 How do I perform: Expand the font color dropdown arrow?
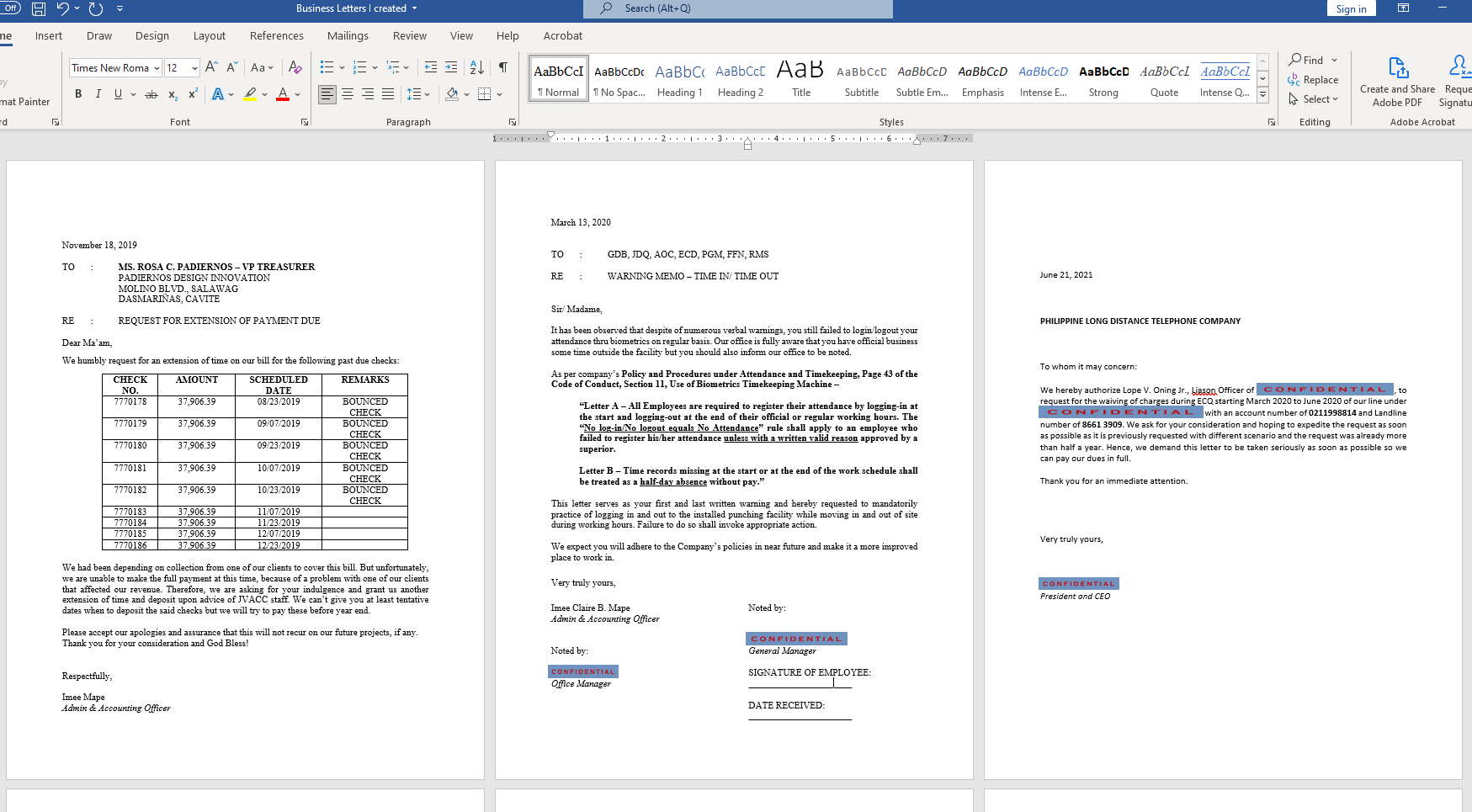tap(298, 94)
